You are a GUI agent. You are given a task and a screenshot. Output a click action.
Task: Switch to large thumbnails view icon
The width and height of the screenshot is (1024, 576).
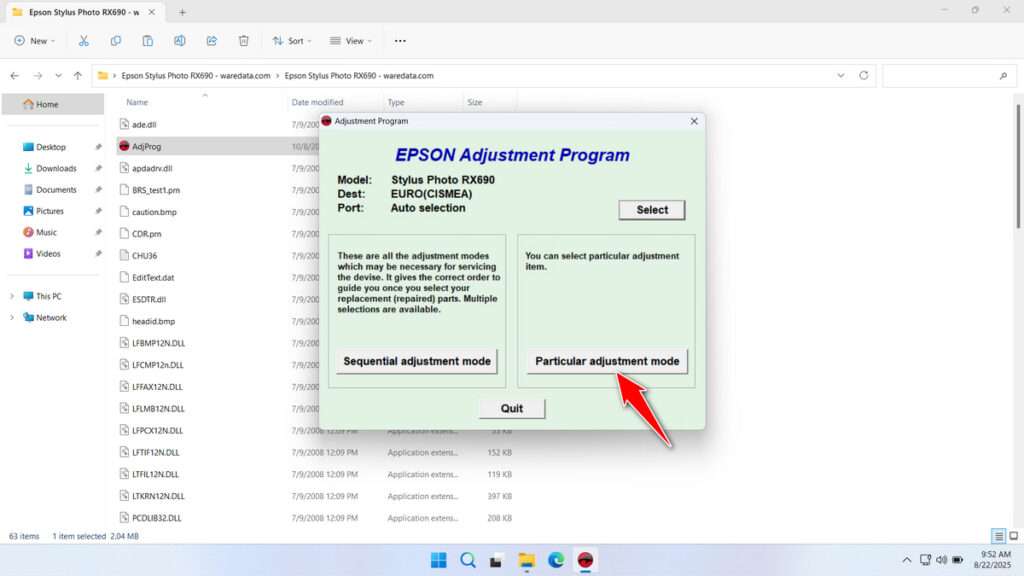(x=1014, y=536)
